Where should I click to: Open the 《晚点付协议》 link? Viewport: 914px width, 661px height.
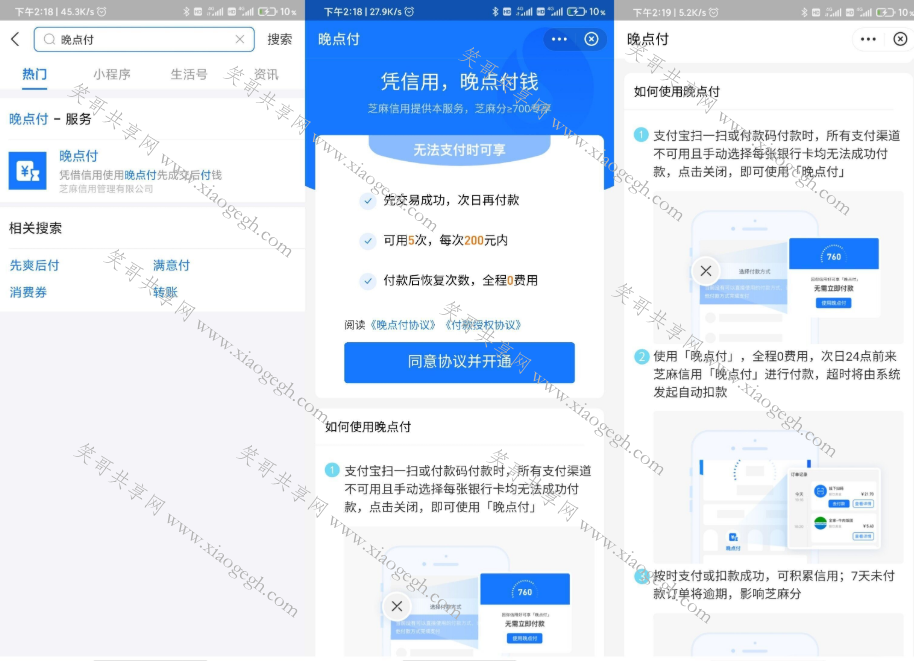[x=403, y=325]
